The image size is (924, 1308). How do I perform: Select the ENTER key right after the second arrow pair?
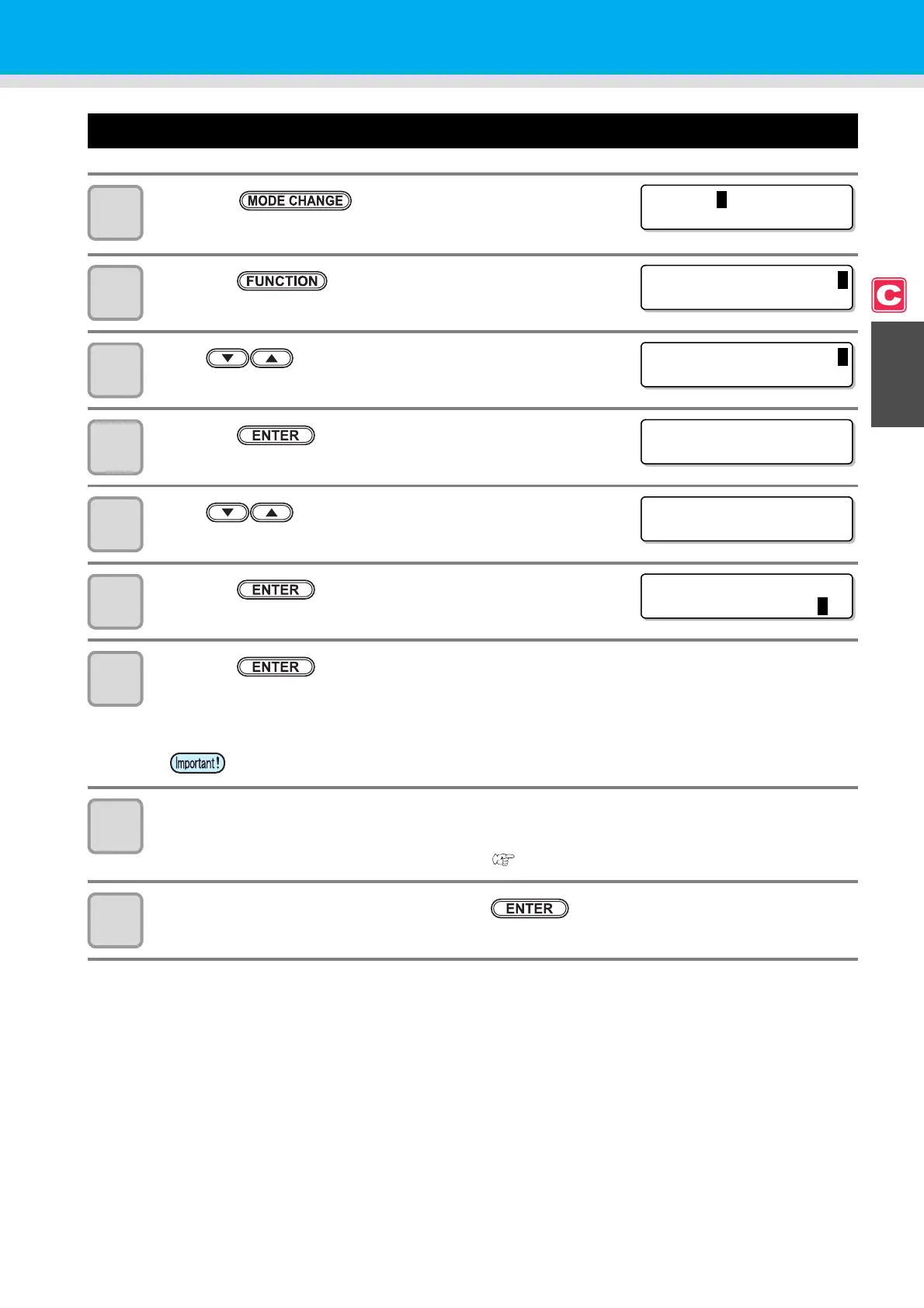pyautogui.click(x=276, y=590)
